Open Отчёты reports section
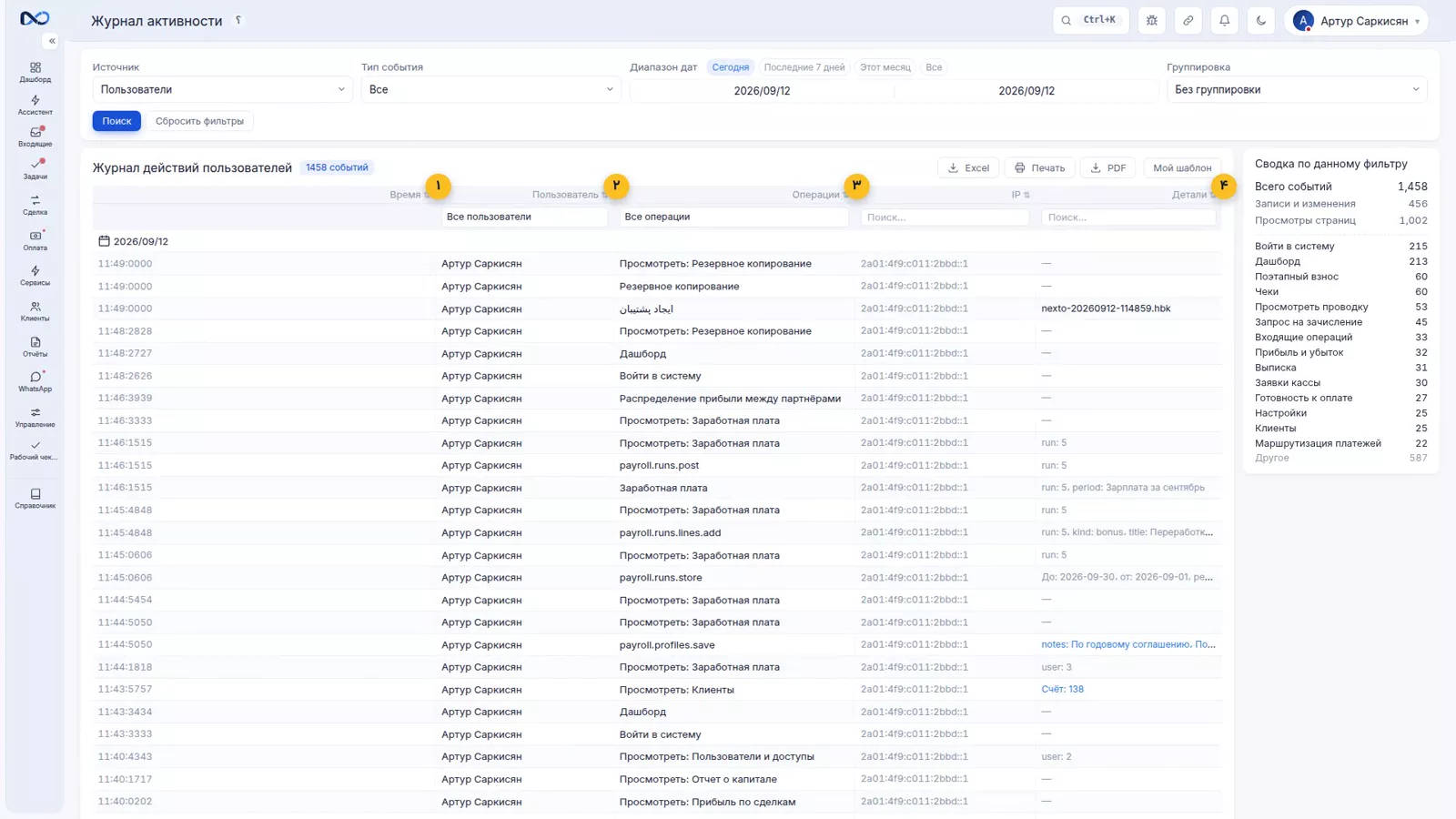 [x=35, y=347]
